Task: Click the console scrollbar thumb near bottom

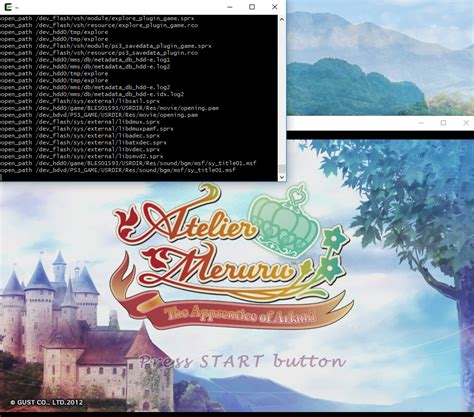Action: pyautogui.click(x=282, y=169)
